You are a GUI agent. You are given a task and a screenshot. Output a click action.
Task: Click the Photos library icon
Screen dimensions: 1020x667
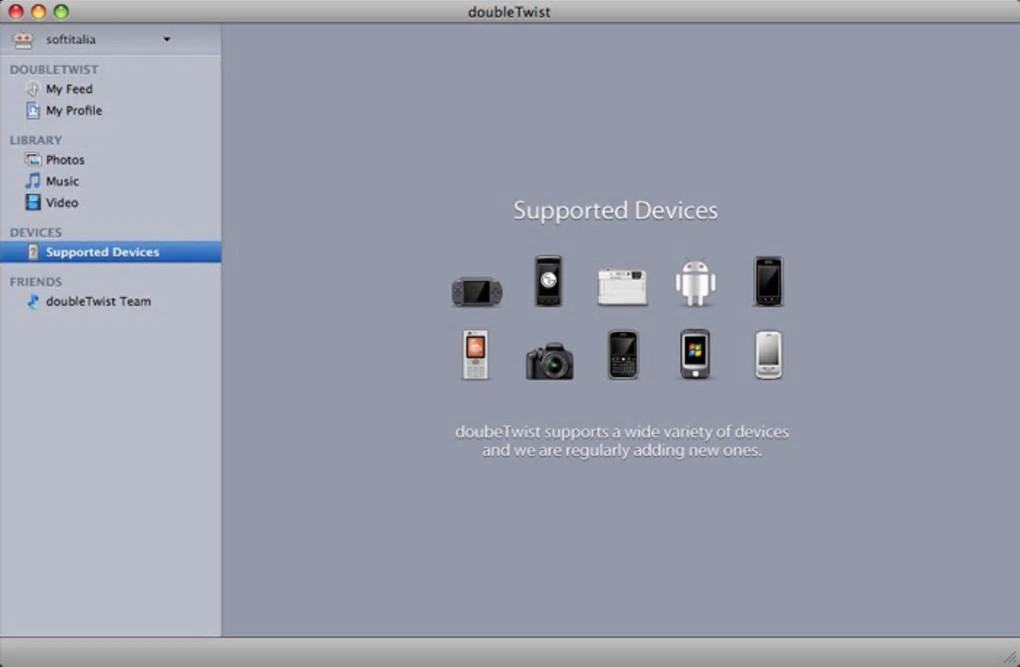(x=33, y=159)
